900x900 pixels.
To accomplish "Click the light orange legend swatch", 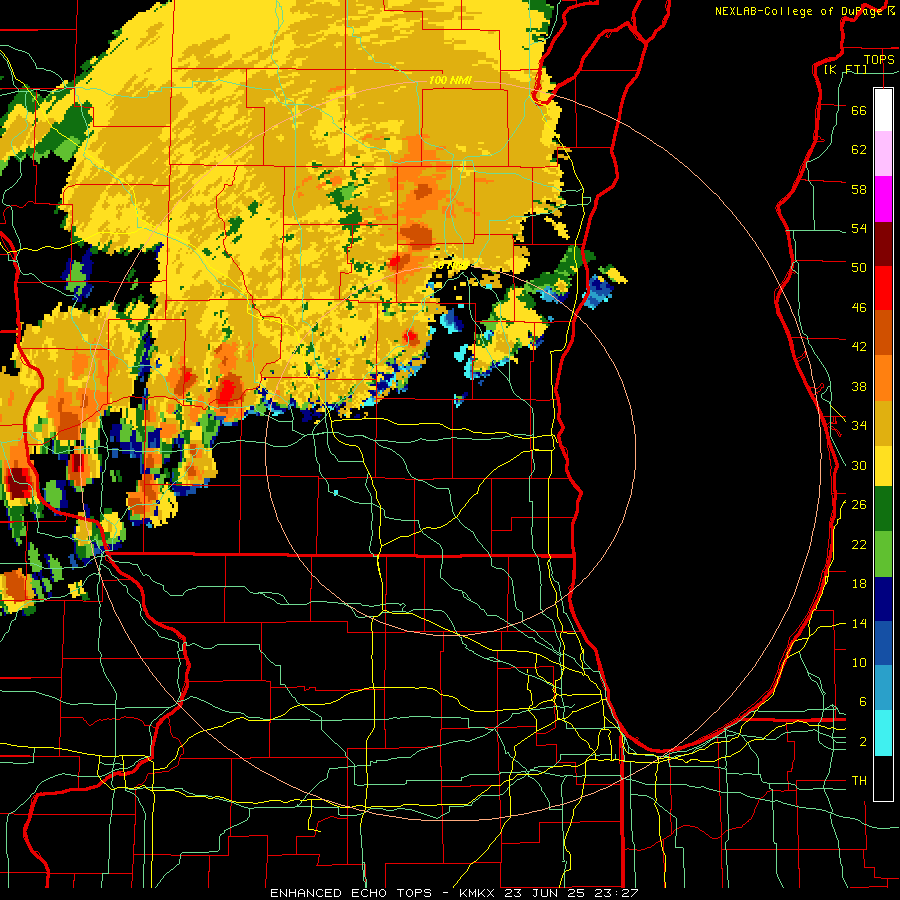I will click(883, 378).
